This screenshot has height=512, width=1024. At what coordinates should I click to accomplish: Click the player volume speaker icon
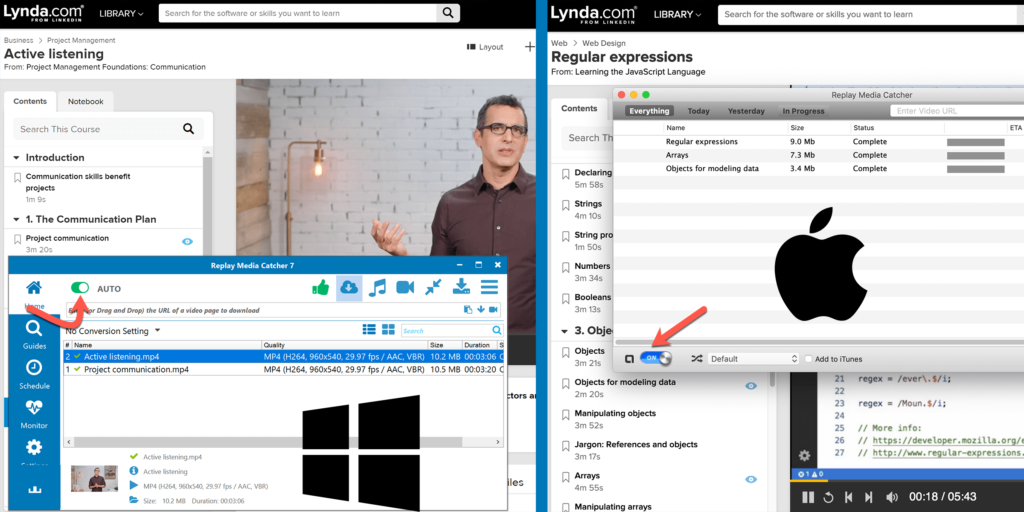click(891, 497)
